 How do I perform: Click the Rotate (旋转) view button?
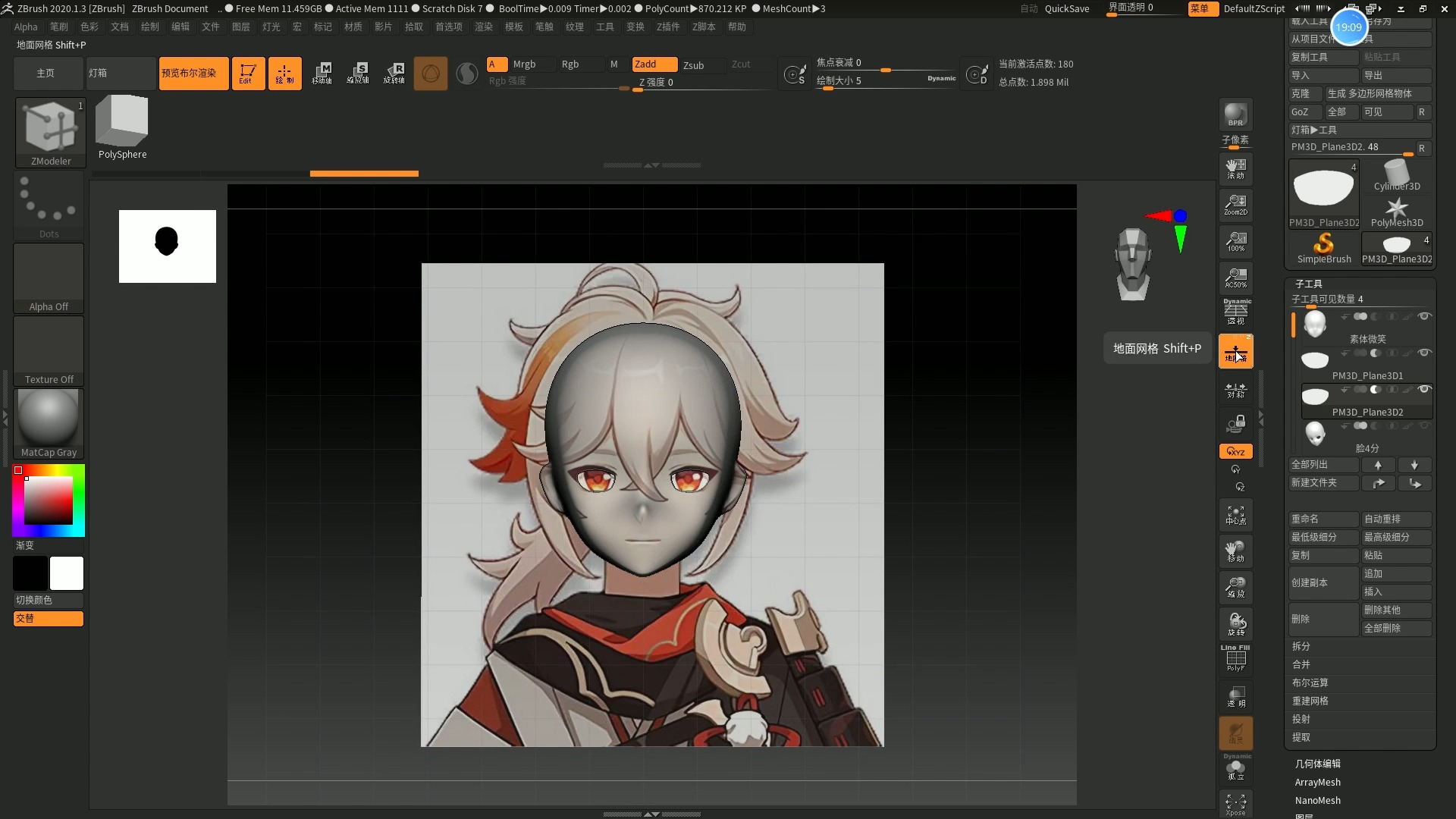(x=1235, y=624)
